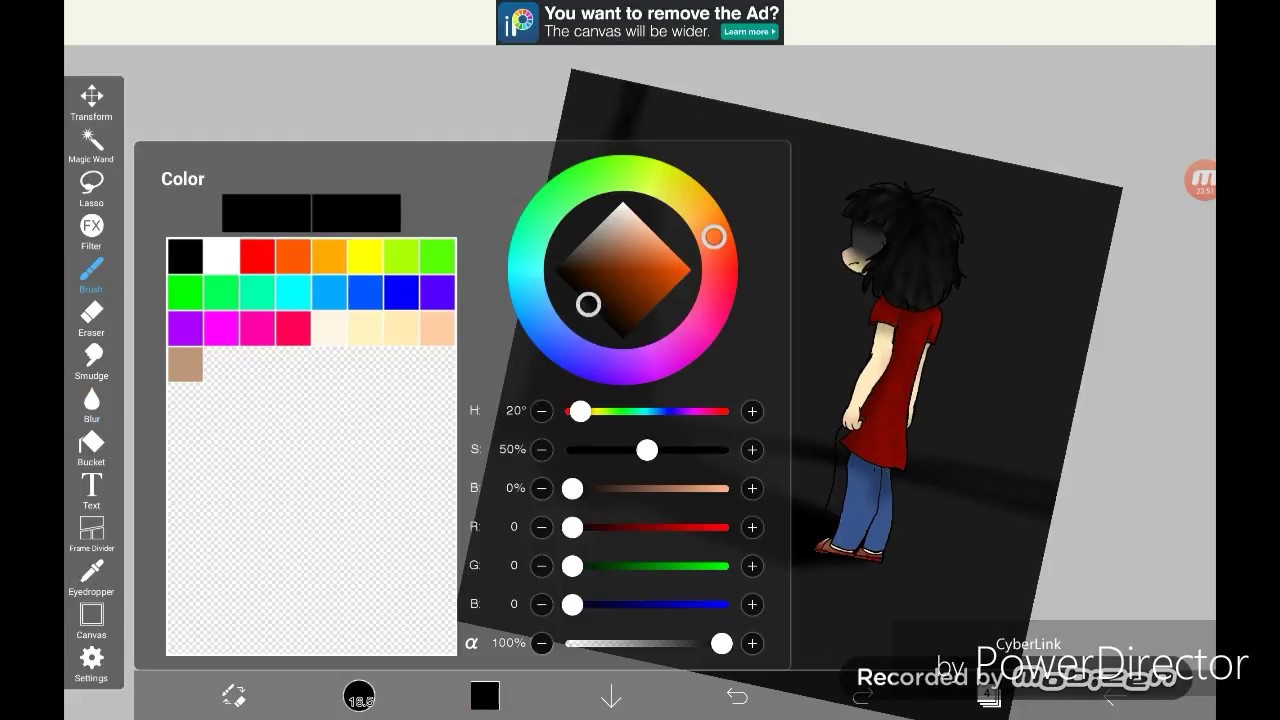Decrease alpha with minus button
Viewport: 1280px width, 720px height.
[542, 643]
